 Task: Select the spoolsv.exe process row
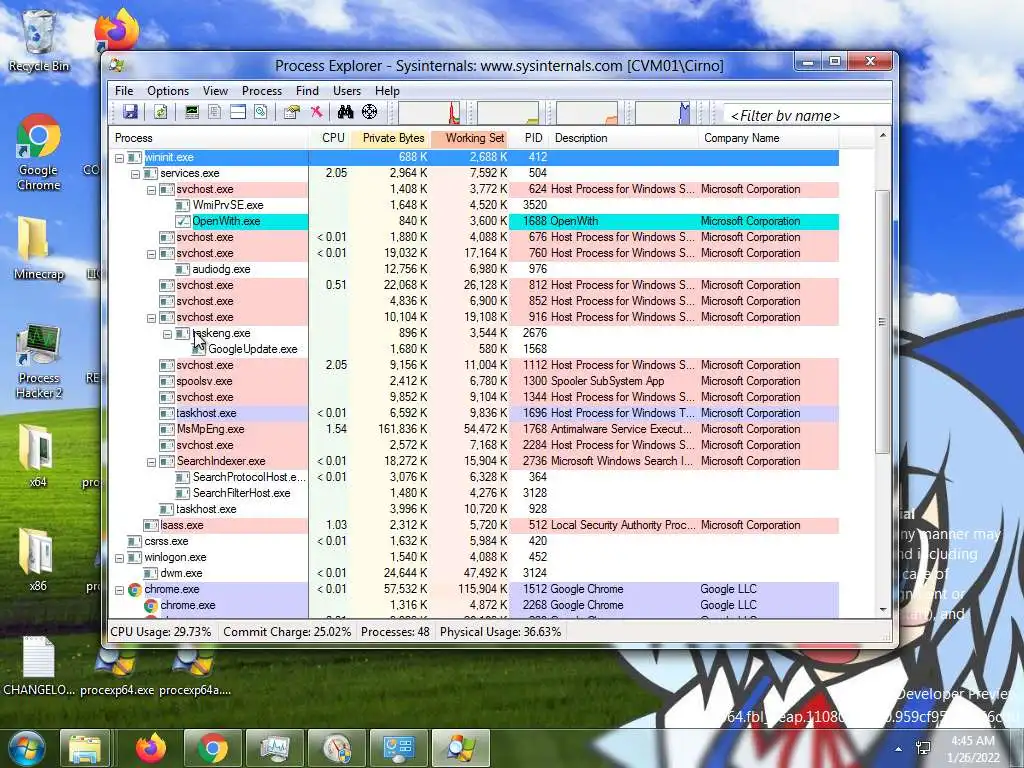pos(474,381)
